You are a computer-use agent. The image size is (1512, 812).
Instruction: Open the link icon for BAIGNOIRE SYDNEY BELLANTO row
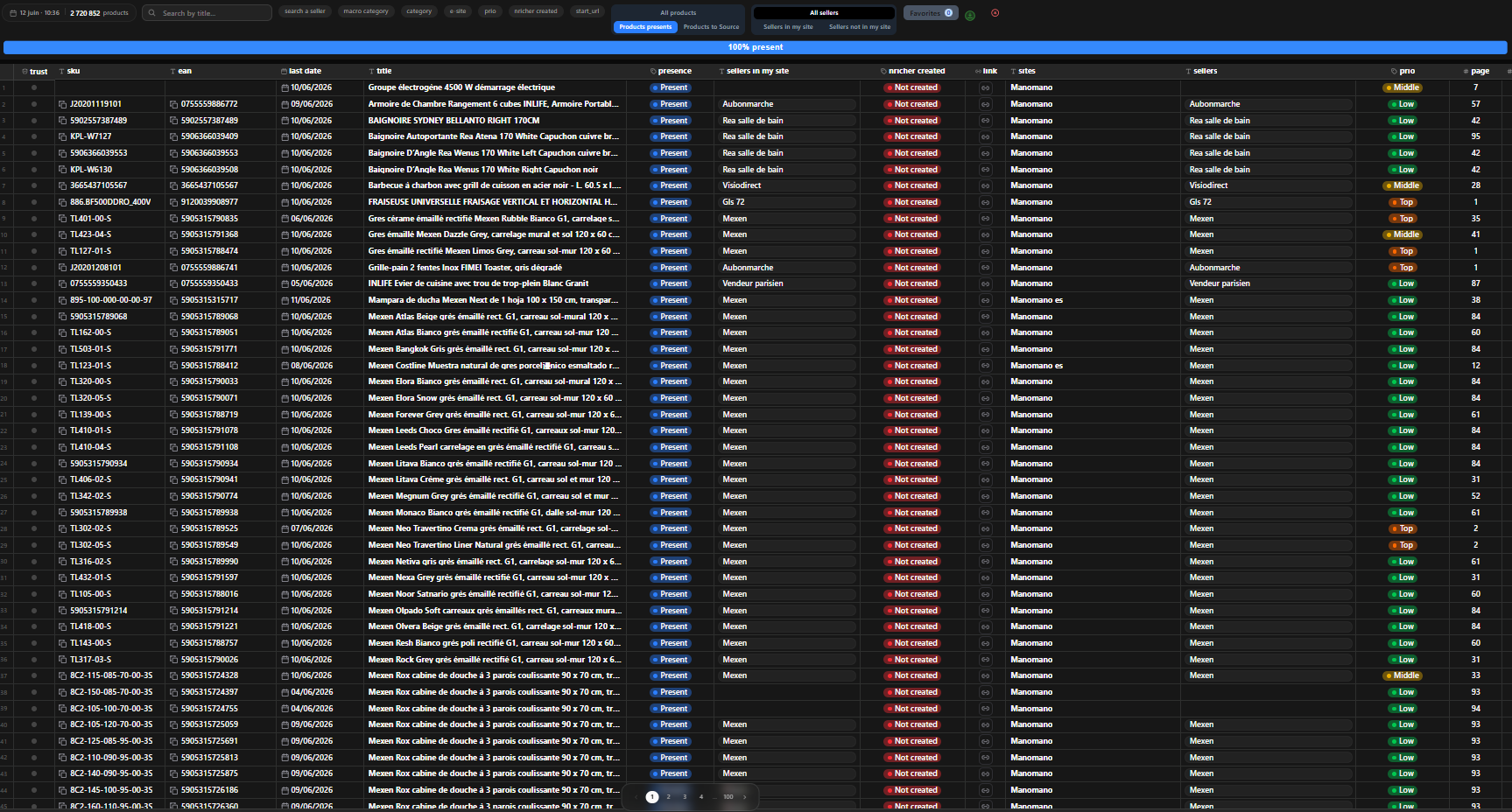click(x=985, y=121)
